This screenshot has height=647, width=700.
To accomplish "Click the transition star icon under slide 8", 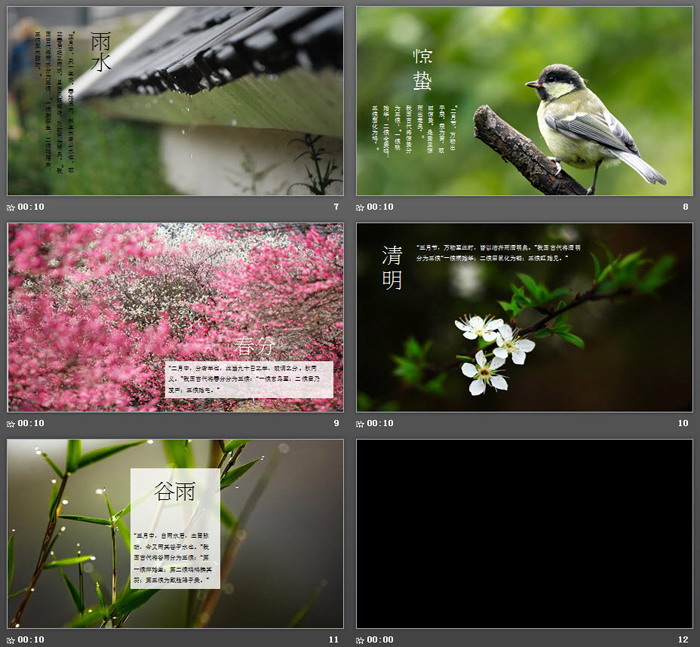I will [x=360, y=207].
